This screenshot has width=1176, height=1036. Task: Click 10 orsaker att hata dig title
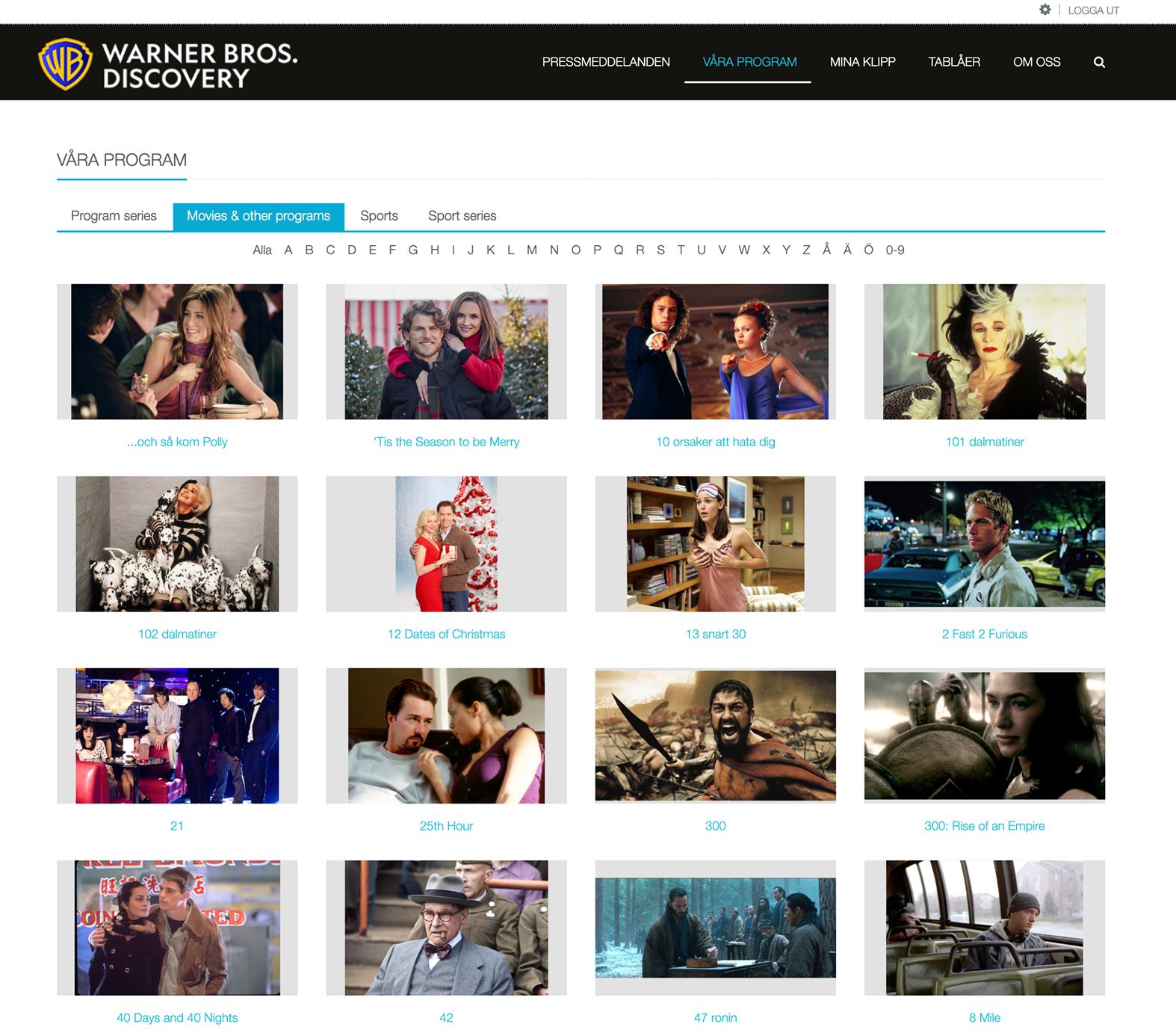click(715, 442)
